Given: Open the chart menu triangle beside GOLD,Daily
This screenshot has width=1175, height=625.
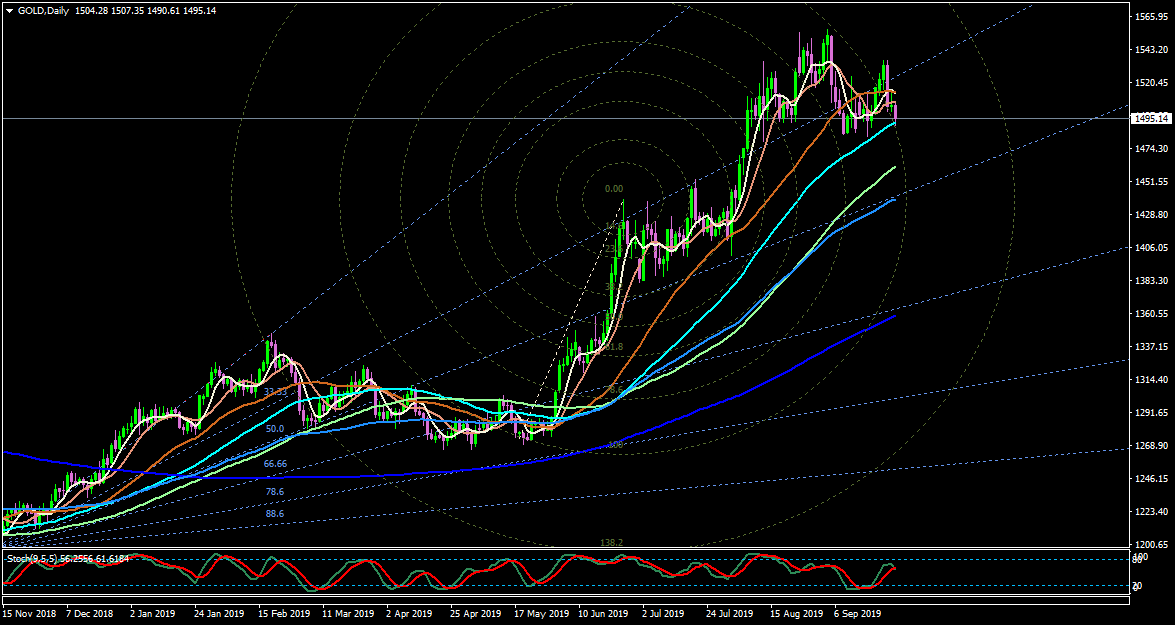Looking at the screenshot, I should [x=10, y=10].
